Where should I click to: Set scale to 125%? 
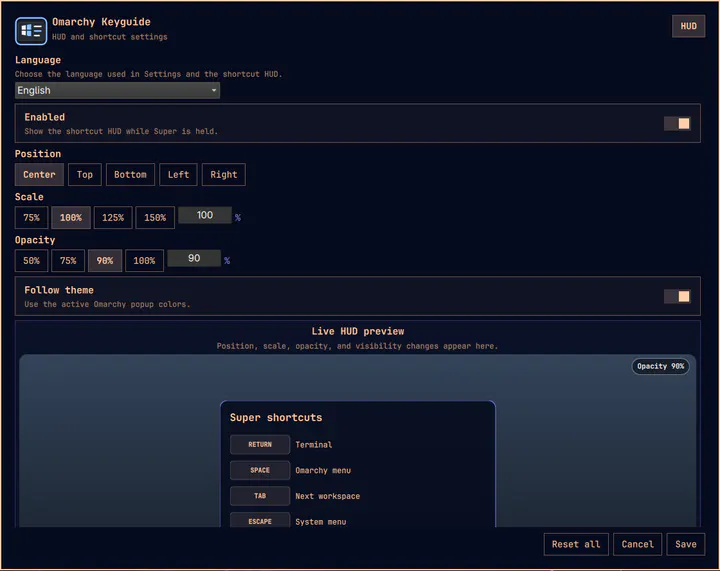[x=113, y=218]
